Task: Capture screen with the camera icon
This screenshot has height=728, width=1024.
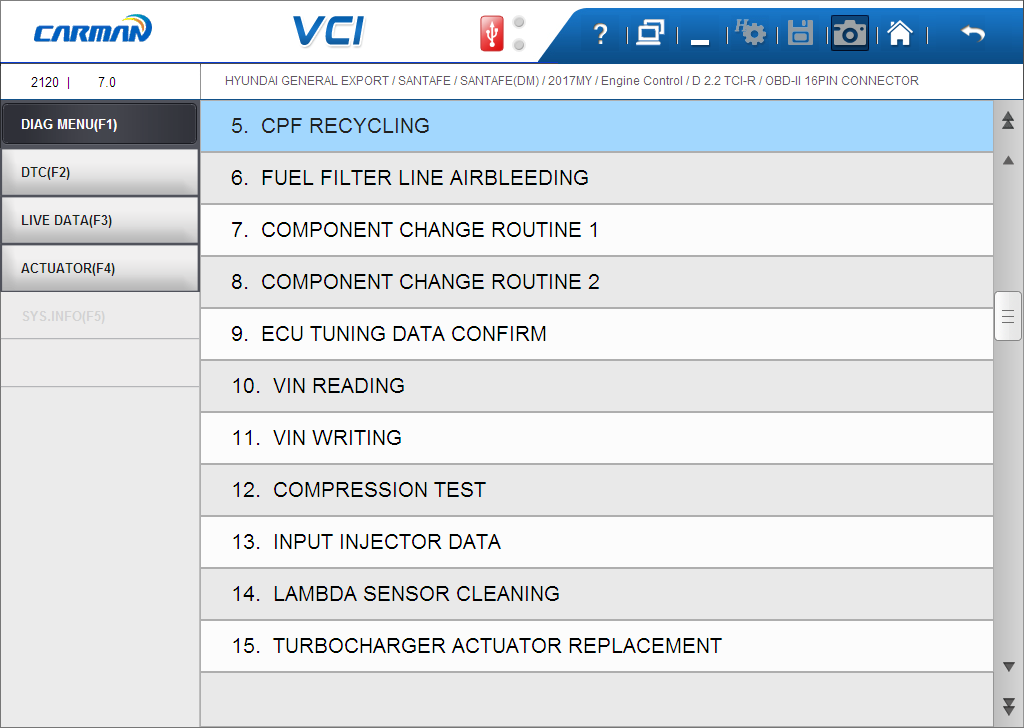Action: 850,33
